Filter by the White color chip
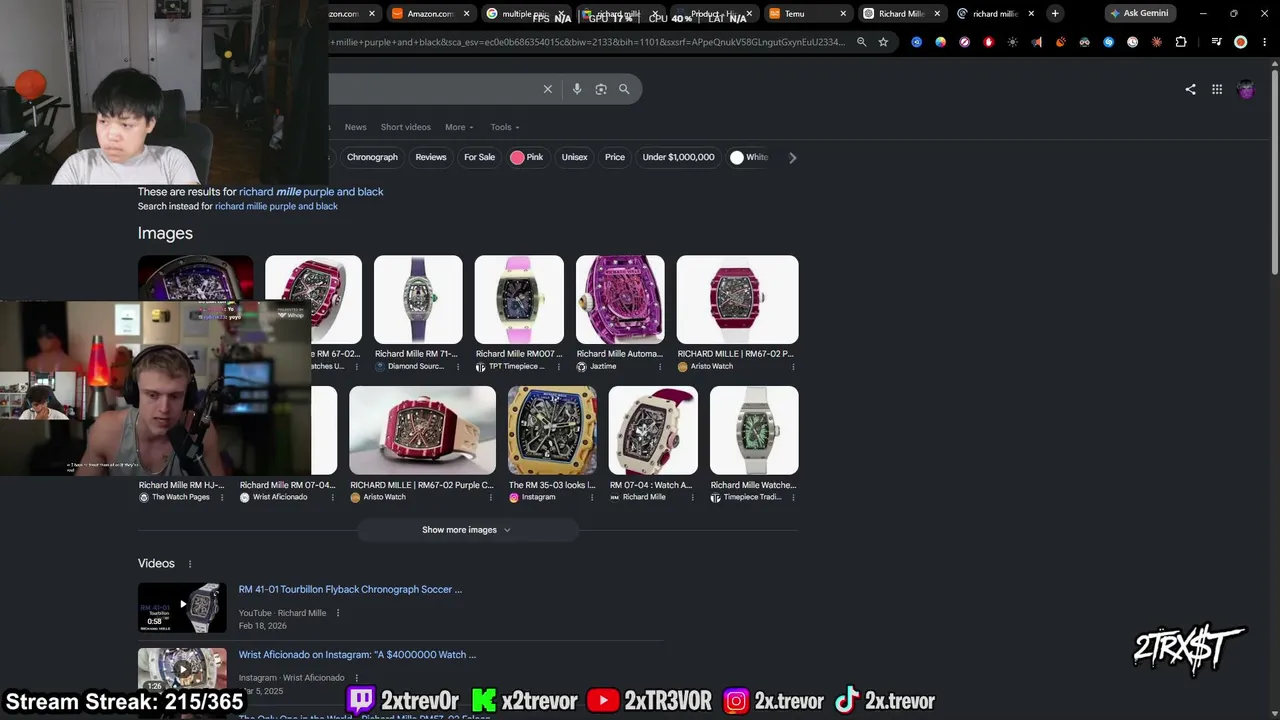 (750, 157)
